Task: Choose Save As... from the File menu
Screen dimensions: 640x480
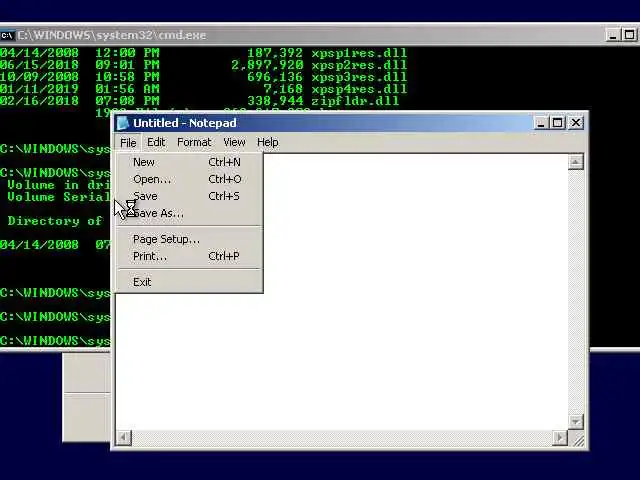Action: coord(189,213)
